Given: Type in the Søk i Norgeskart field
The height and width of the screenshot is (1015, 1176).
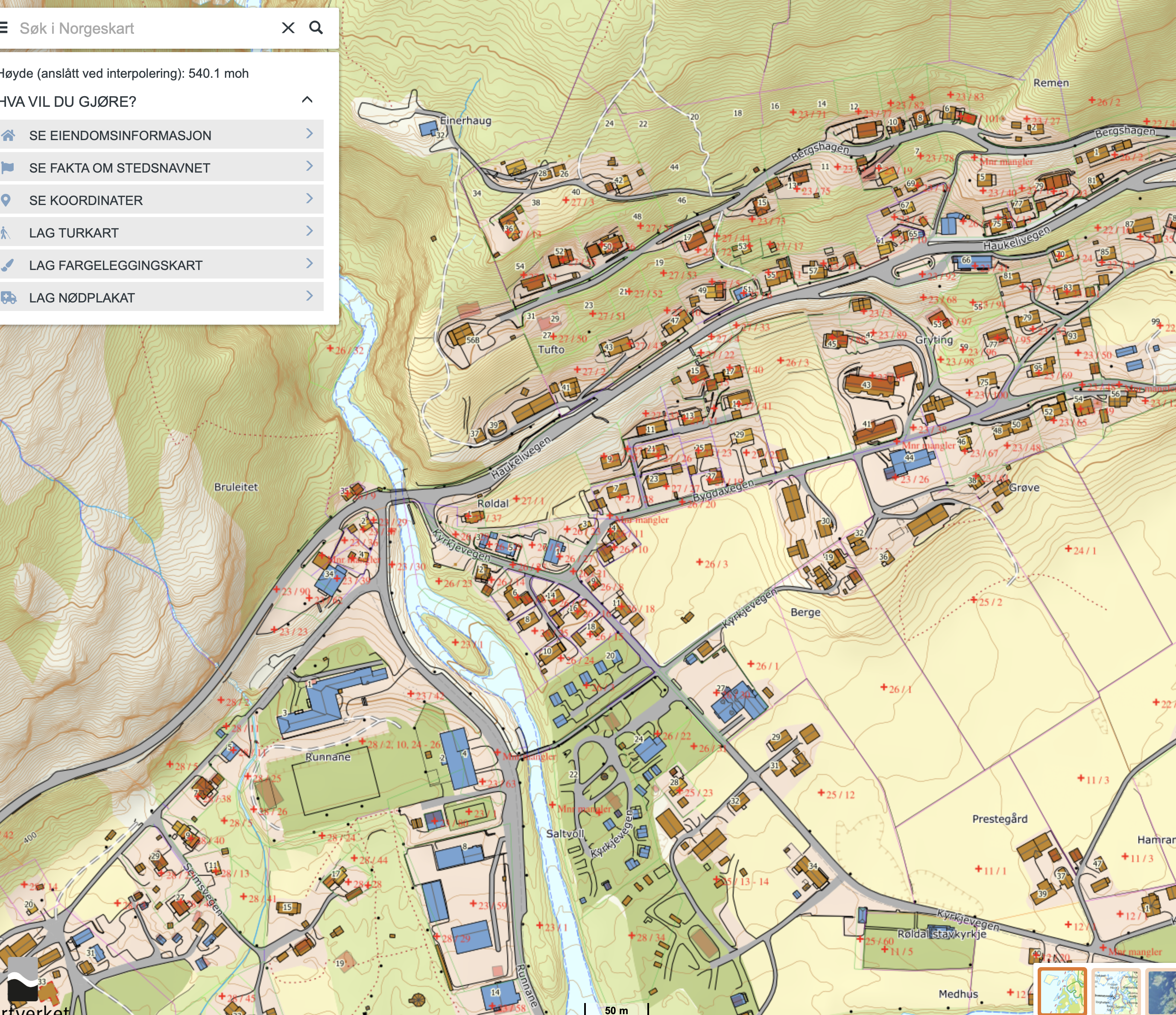Looking at the screenshot, I should pos(142,28).
